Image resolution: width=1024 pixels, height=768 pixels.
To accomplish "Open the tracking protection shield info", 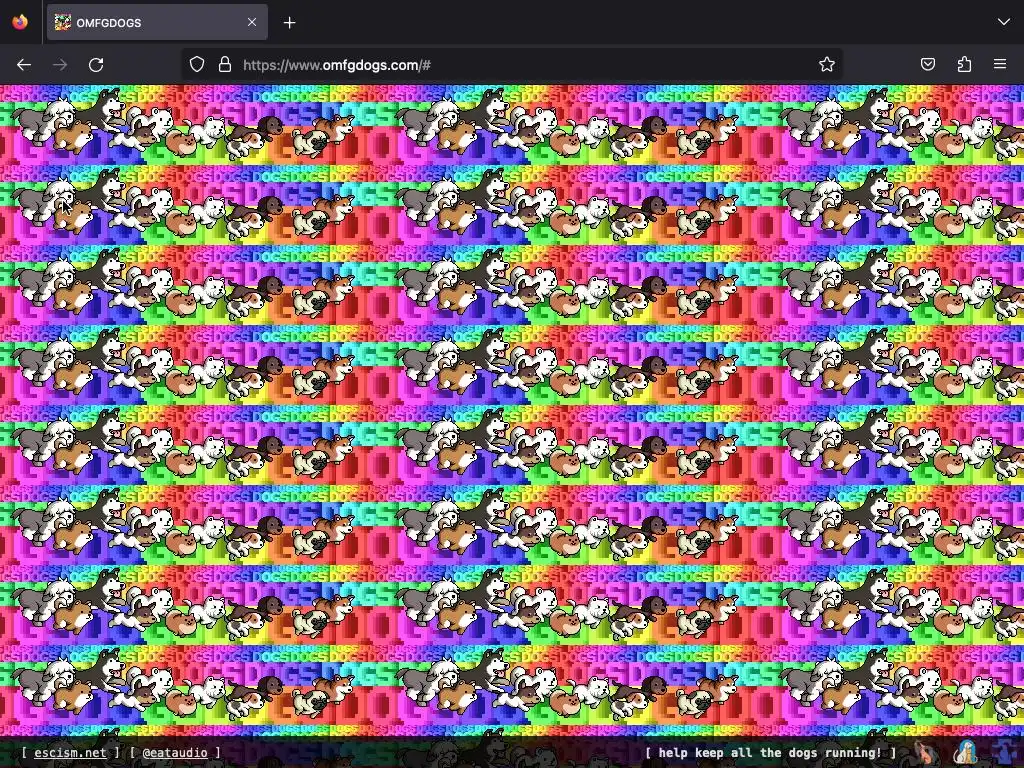I will click(197, 65).
